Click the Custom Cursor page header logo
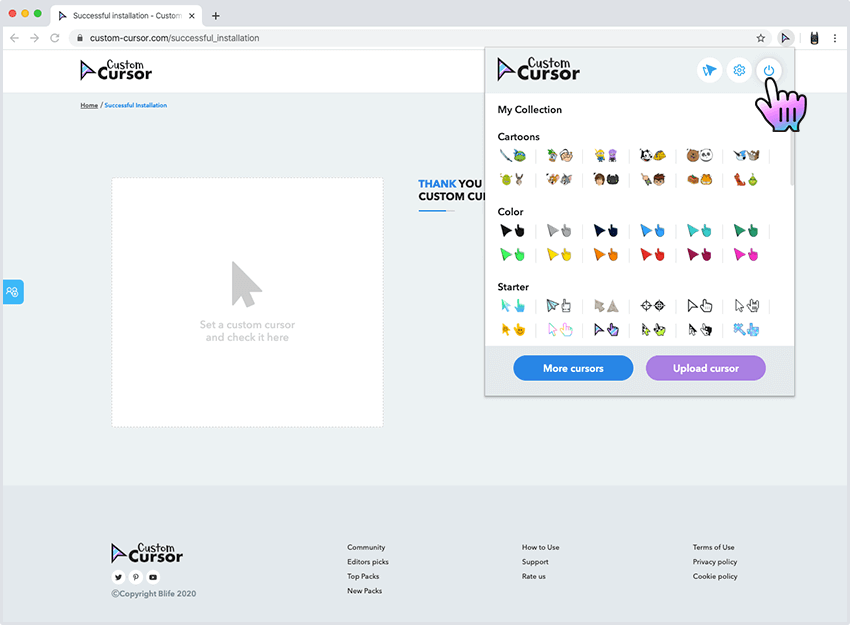 pos(116,70)
